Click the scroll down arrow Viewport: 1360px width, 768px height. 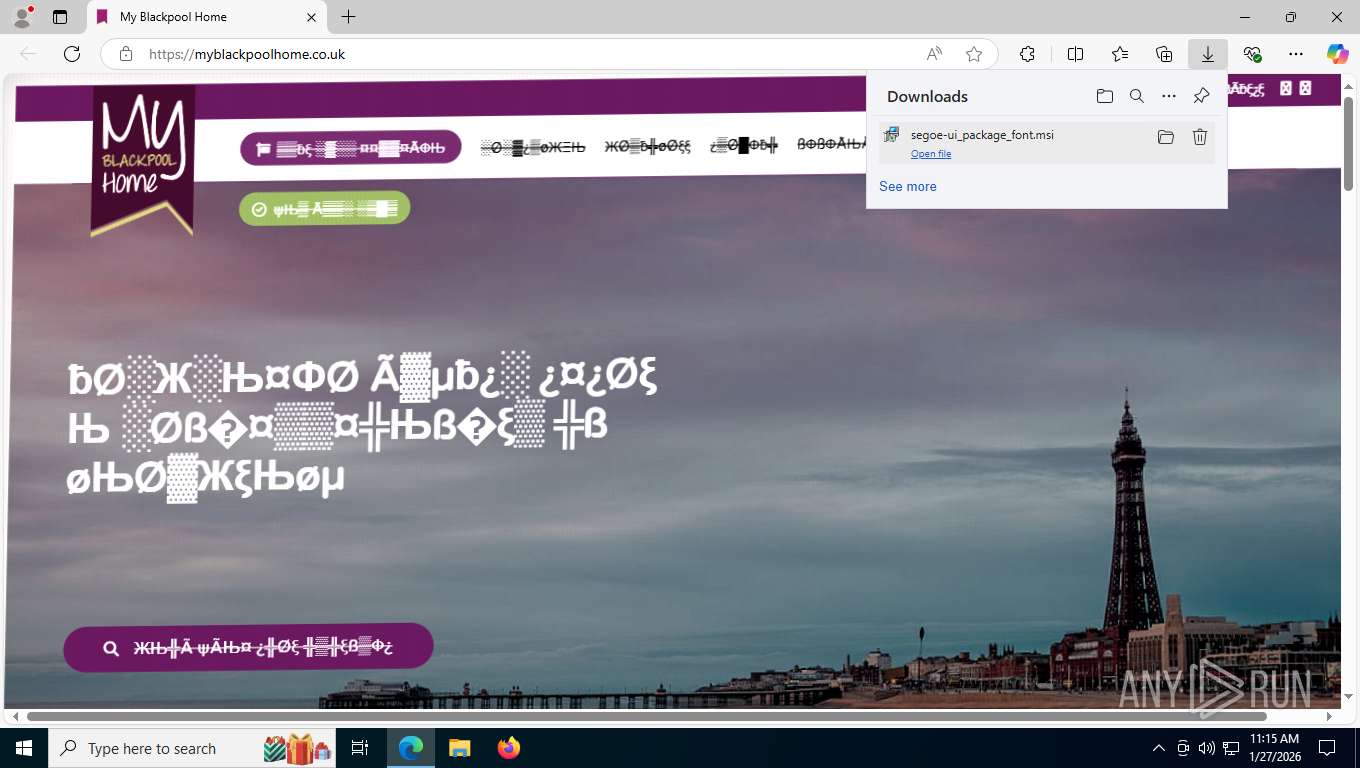(1348, 697)
